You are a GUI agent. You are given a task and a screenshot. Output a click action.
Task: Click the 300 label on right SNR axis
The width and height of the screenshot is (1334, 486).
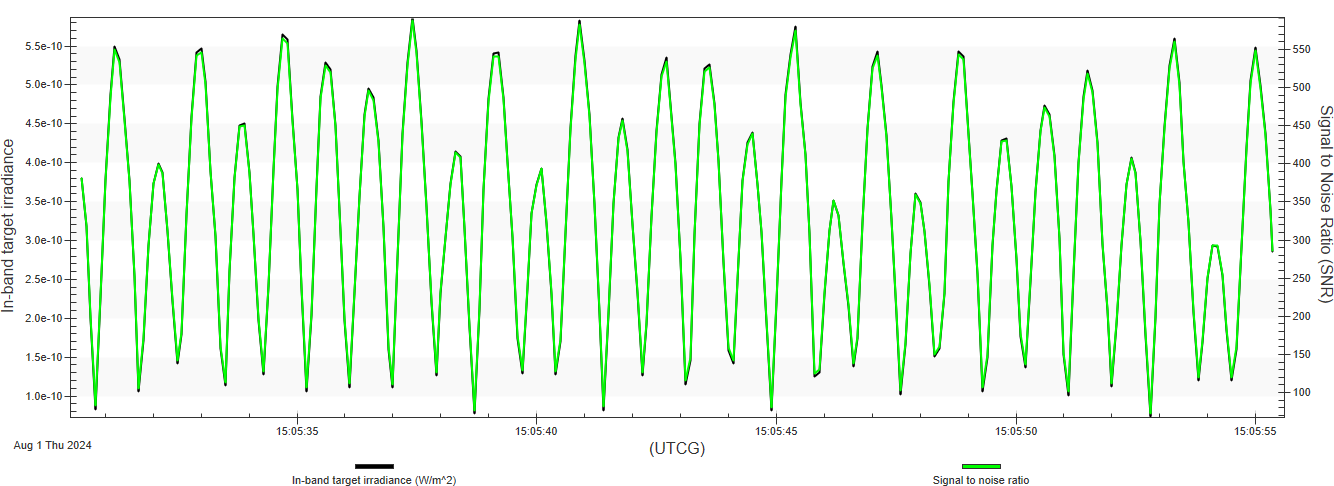(x=1297, y=240)
